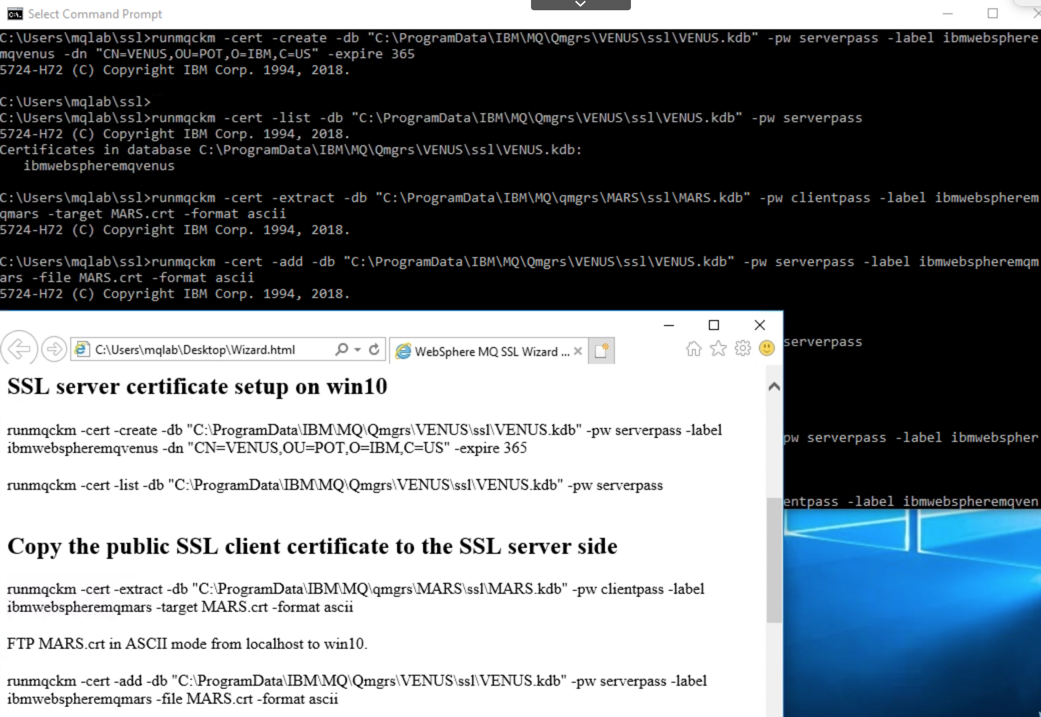Click the empty C:\Users\mqlab\ssl> prompt line
The width and height of the screenshot is (1041, 717).
click(x=75, y=102)
